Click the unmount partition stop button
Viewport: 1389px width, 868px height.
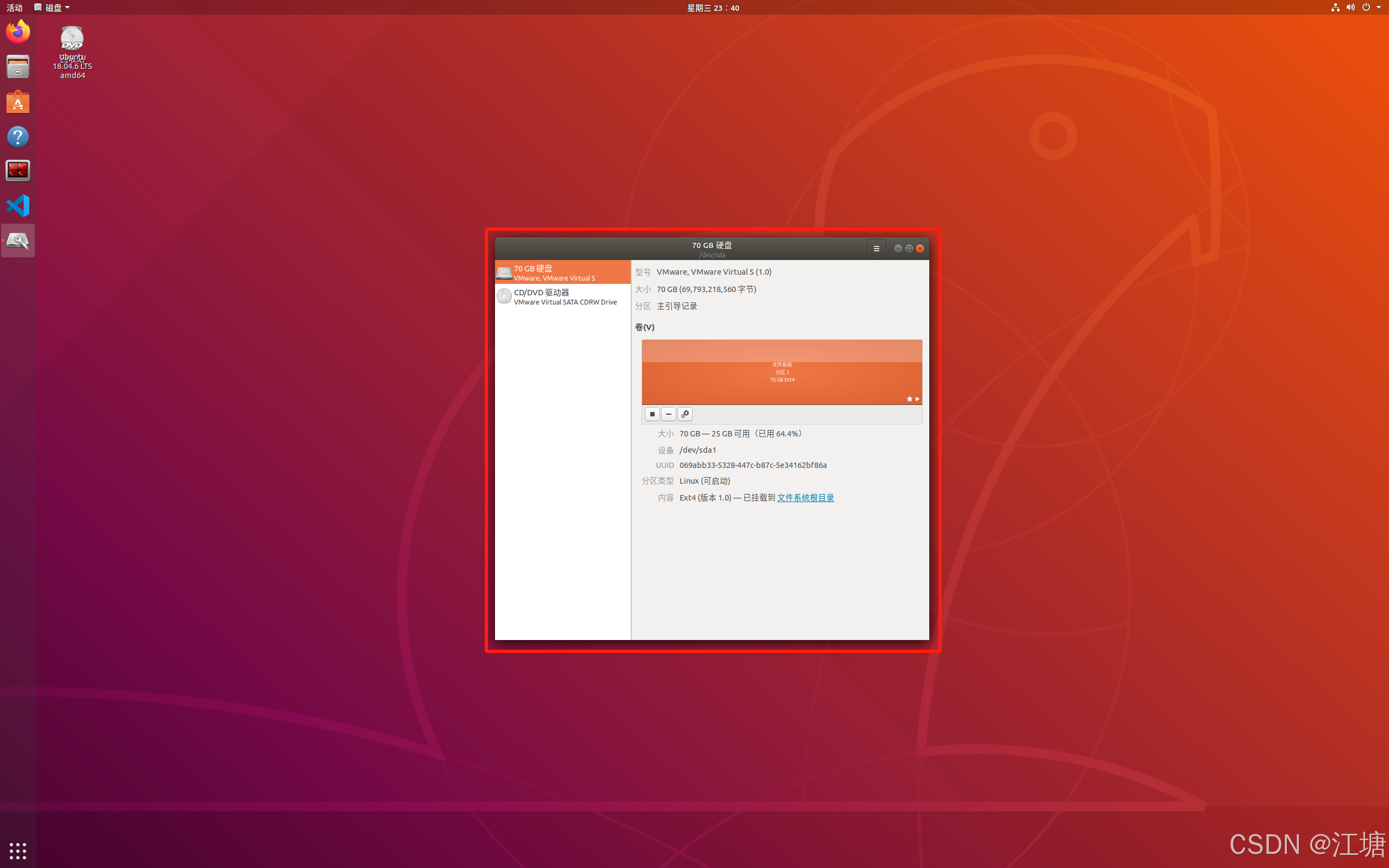click(652, 414)
